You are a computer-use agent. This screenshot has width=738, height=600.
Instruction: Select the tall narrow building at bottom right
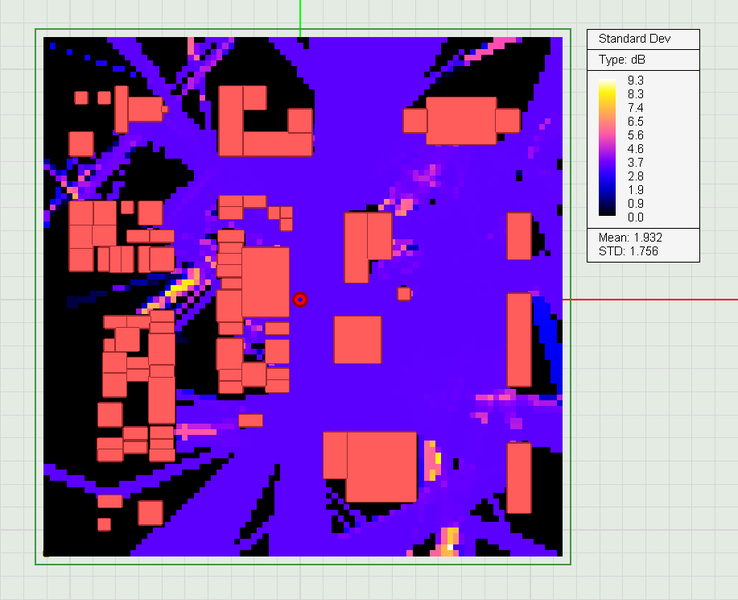(519, 478)
